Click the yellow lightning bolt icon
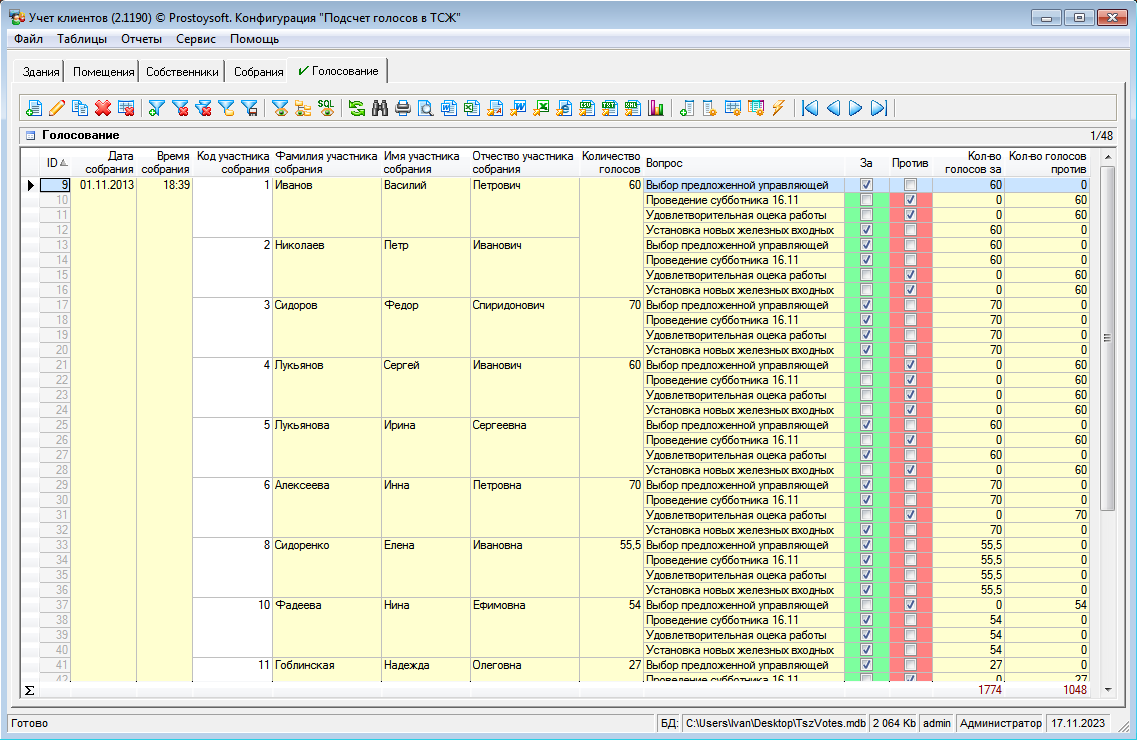1137x740 pixels. point(778,108)
